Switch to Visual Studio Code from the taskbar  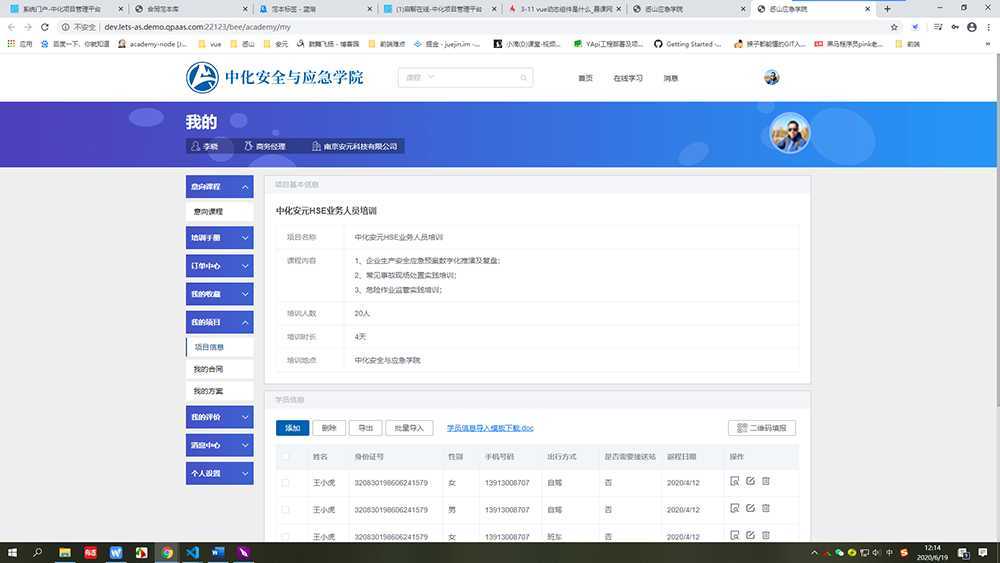(192, 552)
